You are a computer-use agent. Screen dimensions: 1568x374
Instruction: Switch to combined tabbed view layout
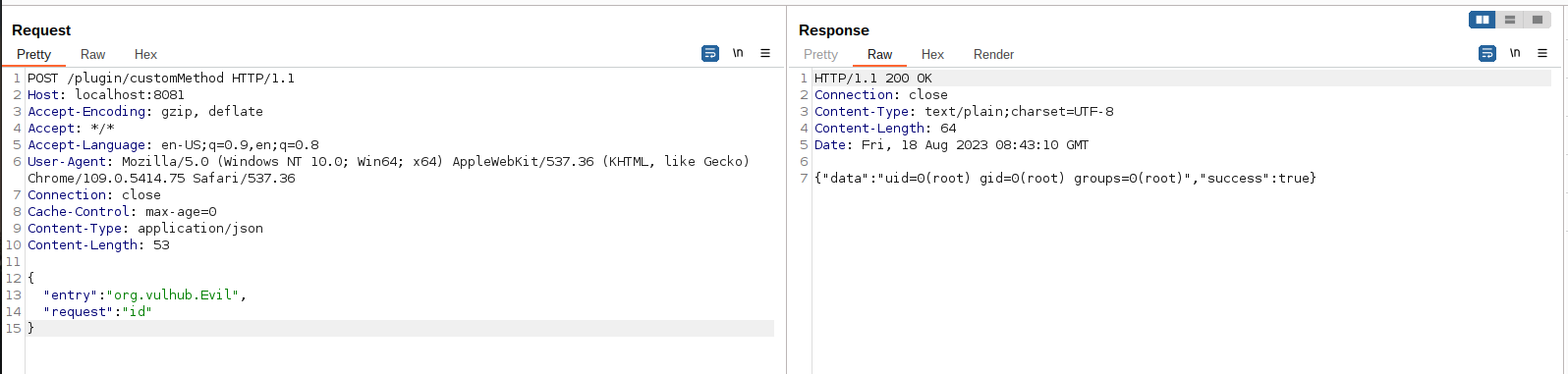click(1538, 20)
